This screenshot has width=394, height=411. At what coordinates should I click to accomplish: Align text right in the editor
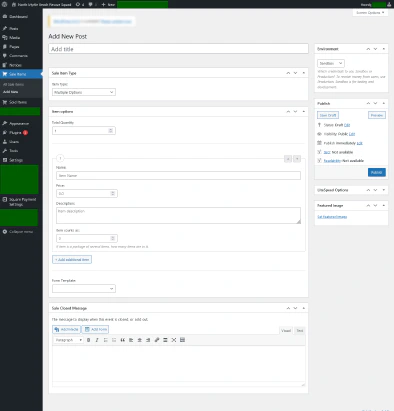[148, 340]
